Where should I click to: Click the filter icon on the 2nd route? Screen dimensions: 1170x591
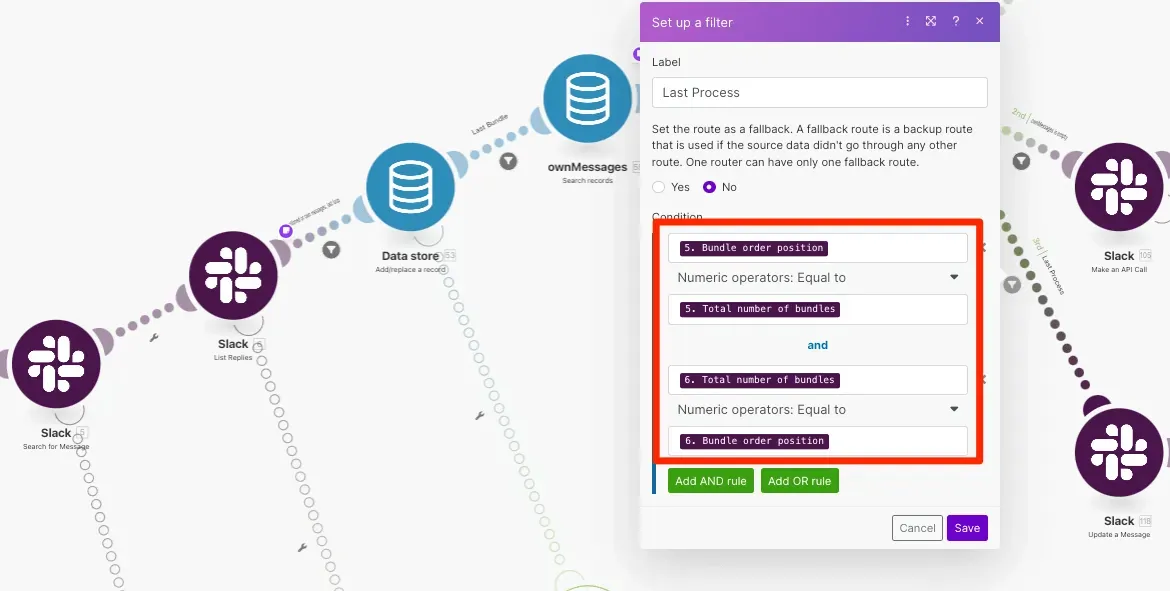tap(1021, 160)
